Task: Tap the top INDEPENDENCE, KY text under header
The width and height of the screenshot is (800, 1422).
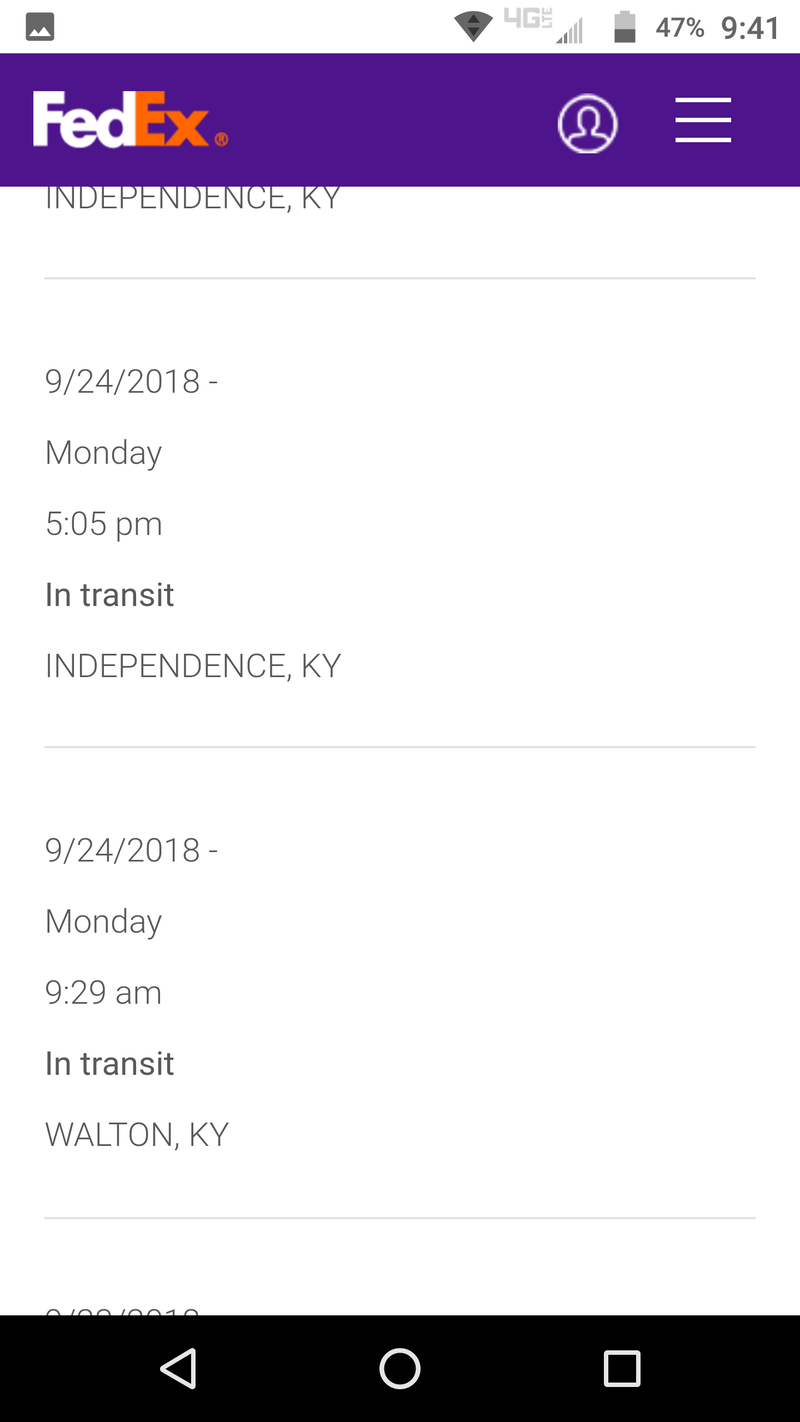Action: 193,198
